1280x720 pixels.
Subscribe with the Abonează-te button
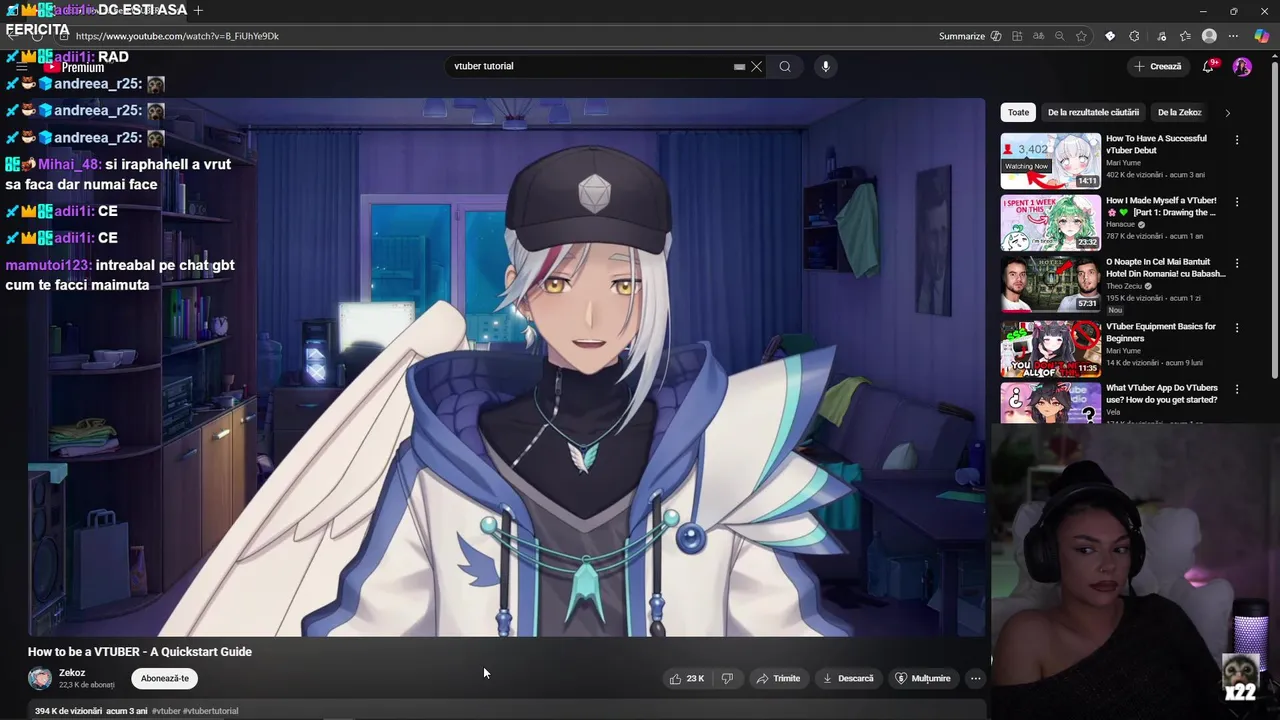(x=165, y=678)
